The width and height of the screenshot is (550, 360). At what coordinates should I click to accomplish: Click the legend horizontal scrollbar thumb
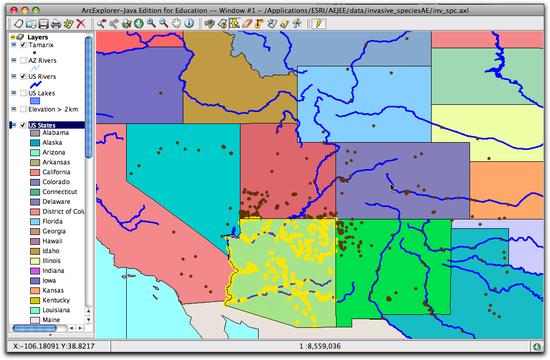tap(34, 328)
